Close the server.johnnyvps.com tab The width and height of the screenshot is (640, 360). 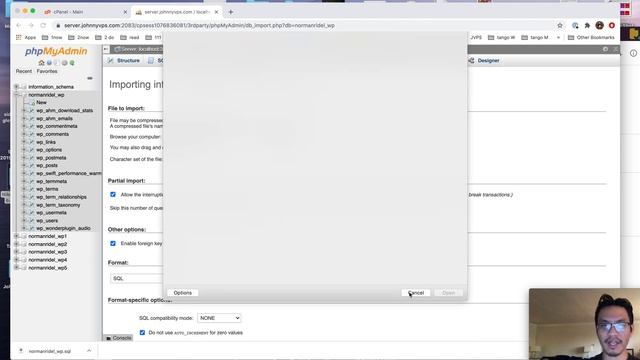(x=216, y=12)
